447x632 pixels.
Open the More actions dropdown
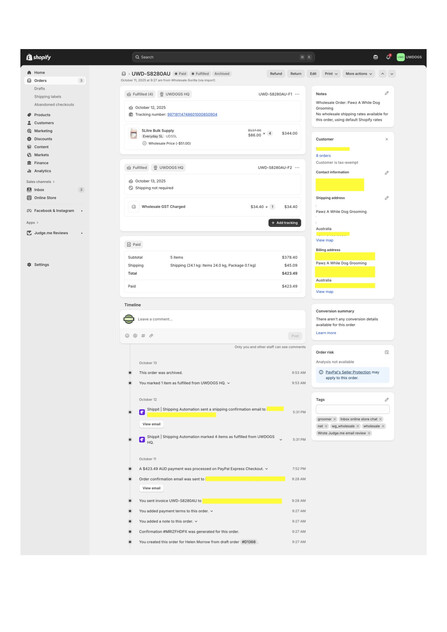tap(359, 74)
